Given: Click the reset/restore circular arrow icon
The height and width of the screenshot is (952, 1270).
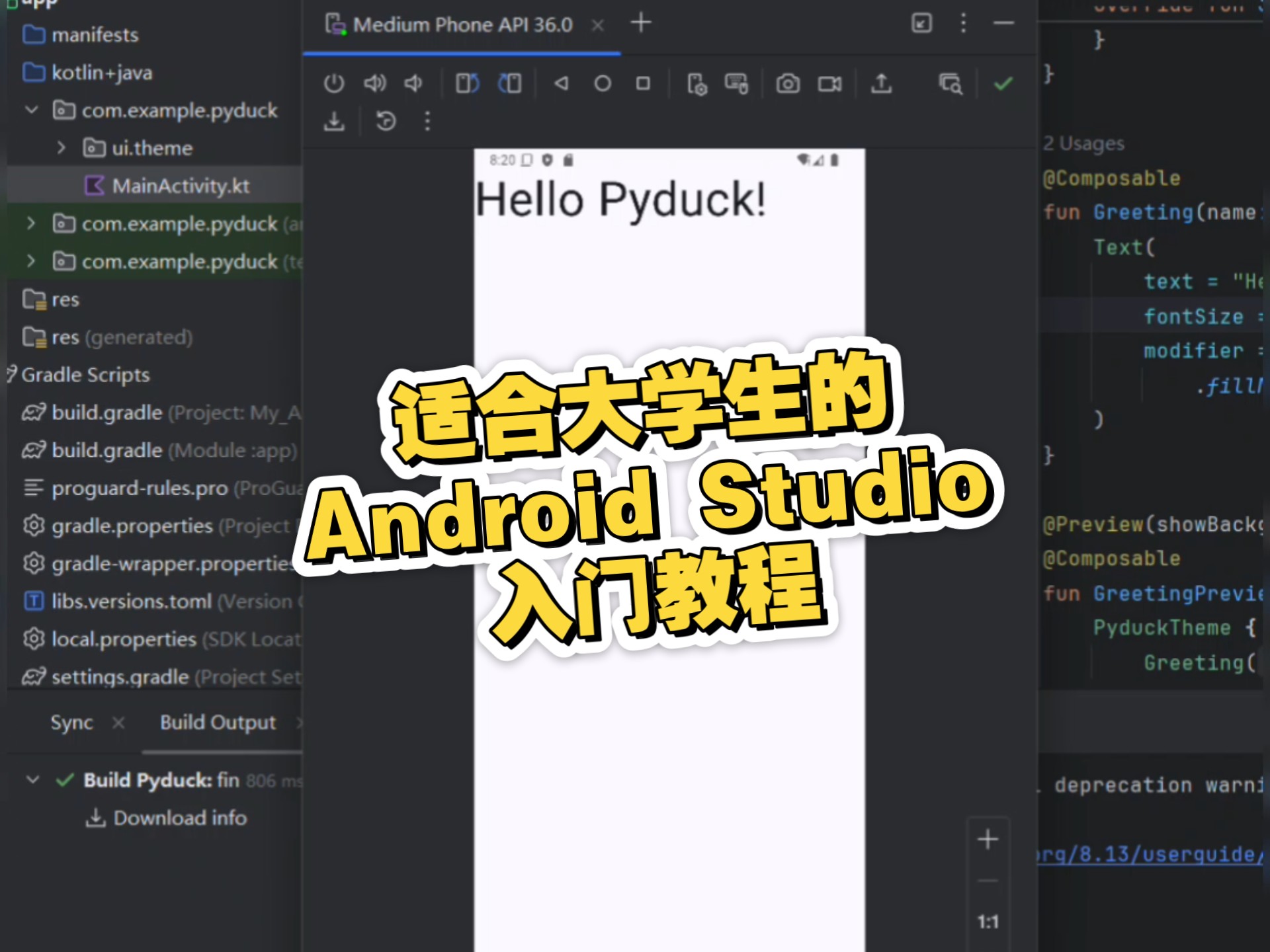Looking at the screenshot, I should (386, 121).
